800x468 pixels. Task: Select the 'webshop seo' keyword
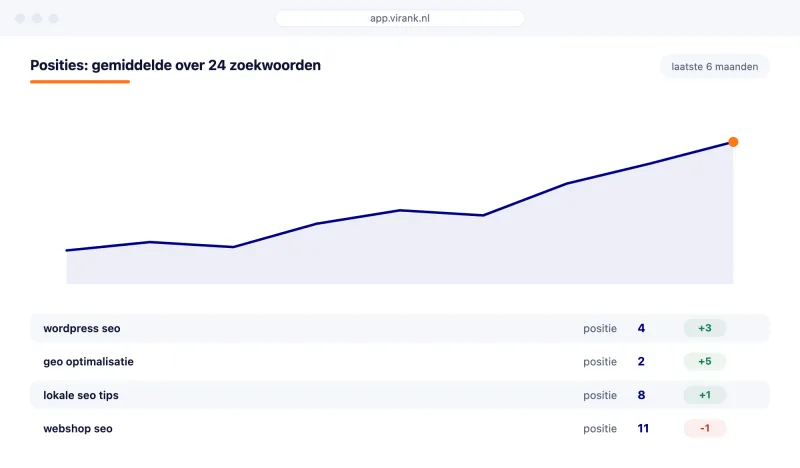(78, 429)
